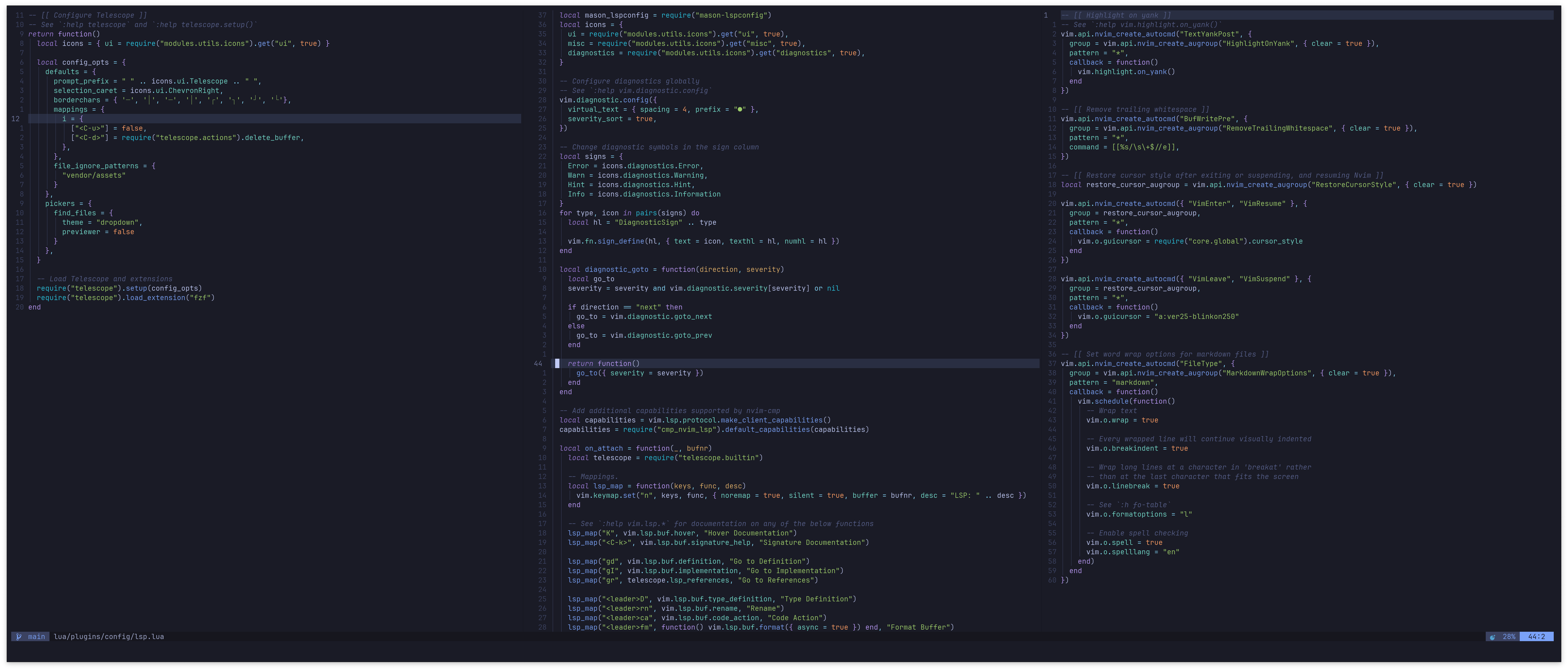Click "vim.diagnostic.config({" line
This screenshot has height=670, width=1568.
(x=608, y=100)
